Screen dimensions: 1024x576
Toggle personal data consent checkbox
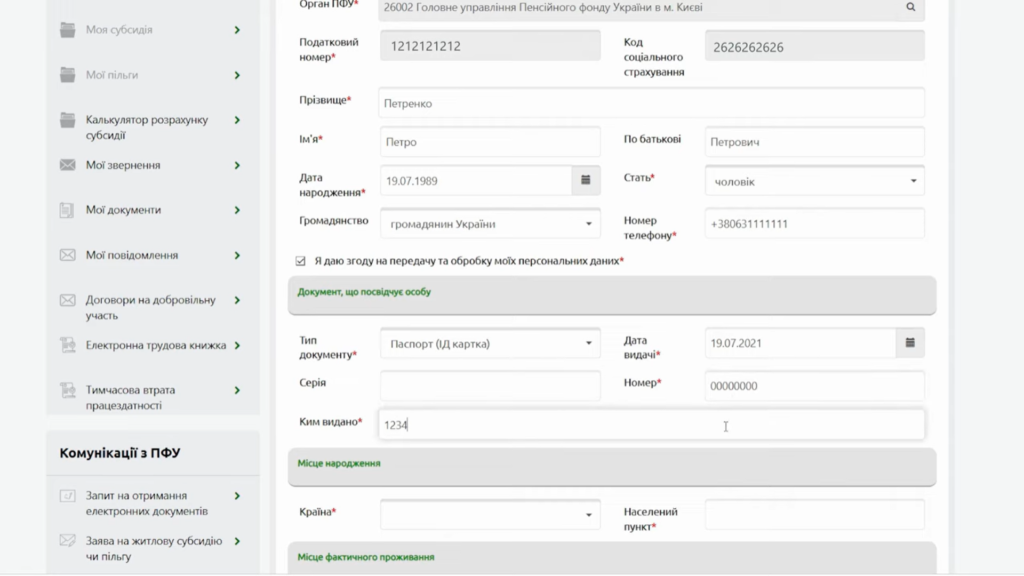301,261
